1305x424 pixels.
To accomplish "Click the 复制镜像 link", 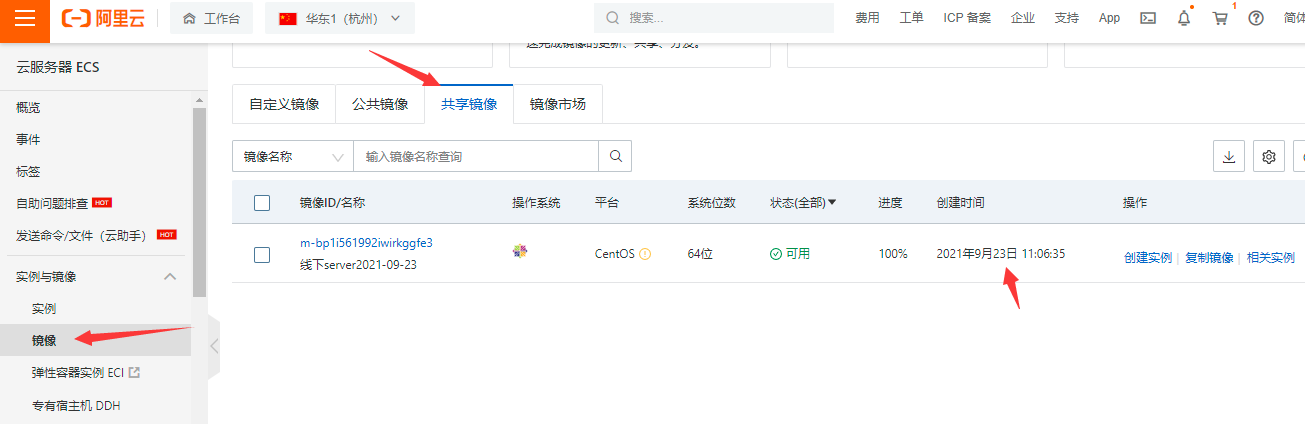I will coord(1209,257).
